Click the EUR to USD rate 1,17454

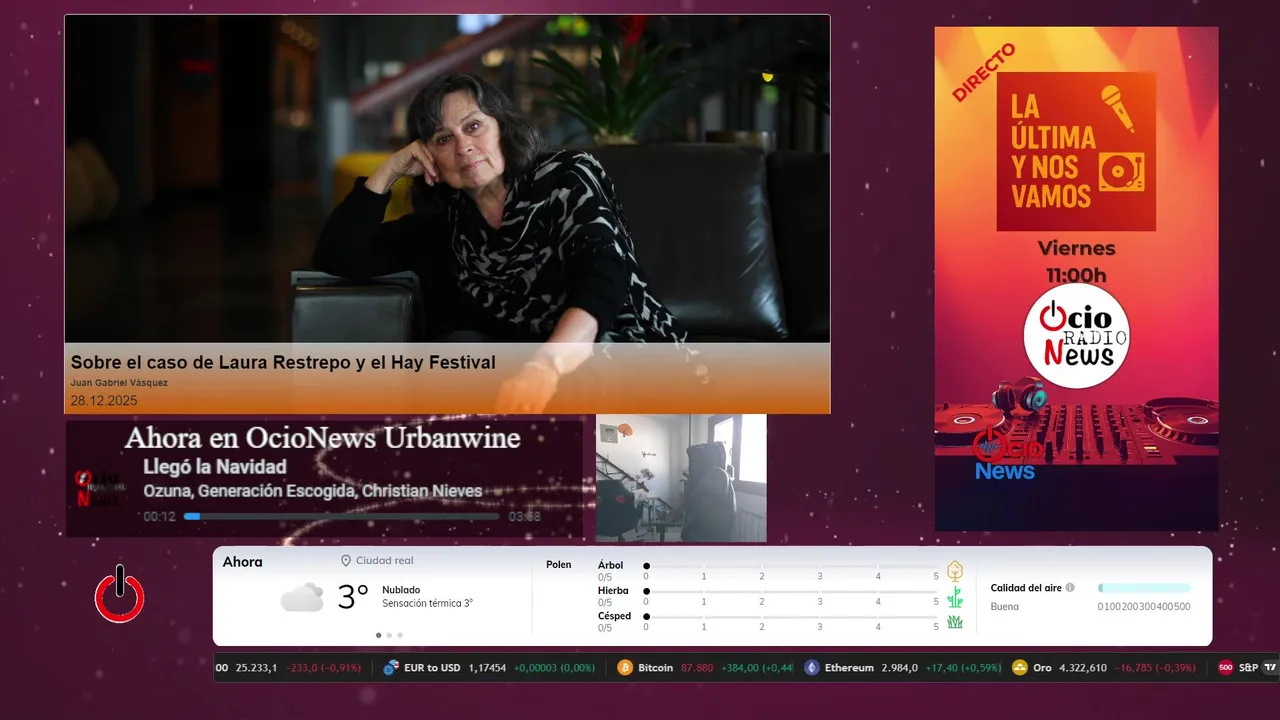tap(486, 668)
